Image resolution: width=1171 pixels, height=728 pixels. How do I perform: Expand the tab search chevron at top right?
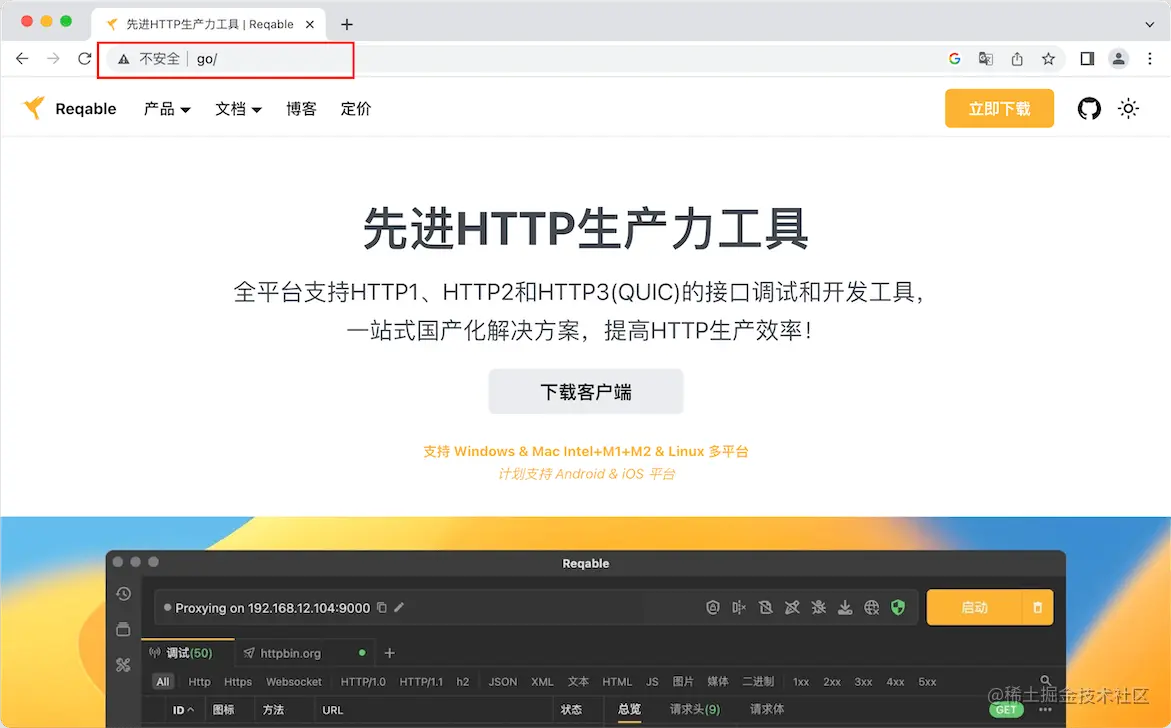1149,24
